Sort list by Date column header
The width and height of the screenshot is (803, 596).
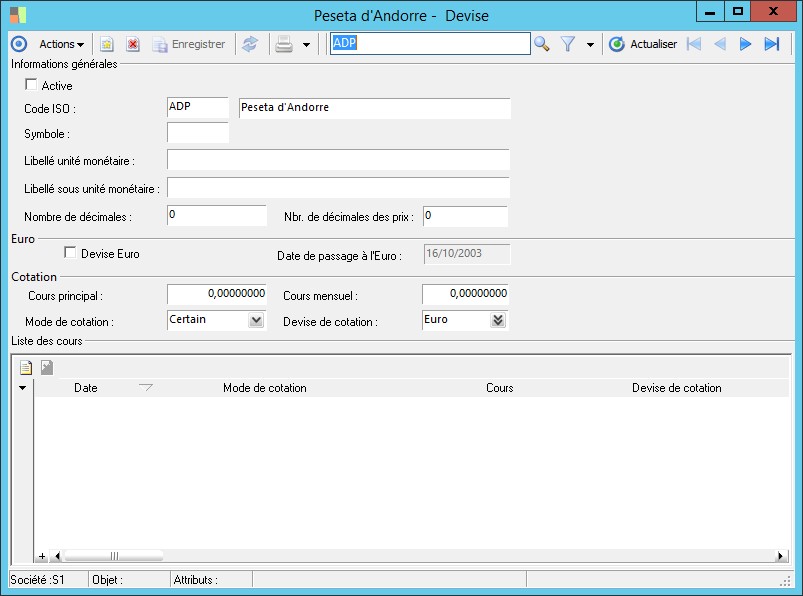click(x=86, y=388)
